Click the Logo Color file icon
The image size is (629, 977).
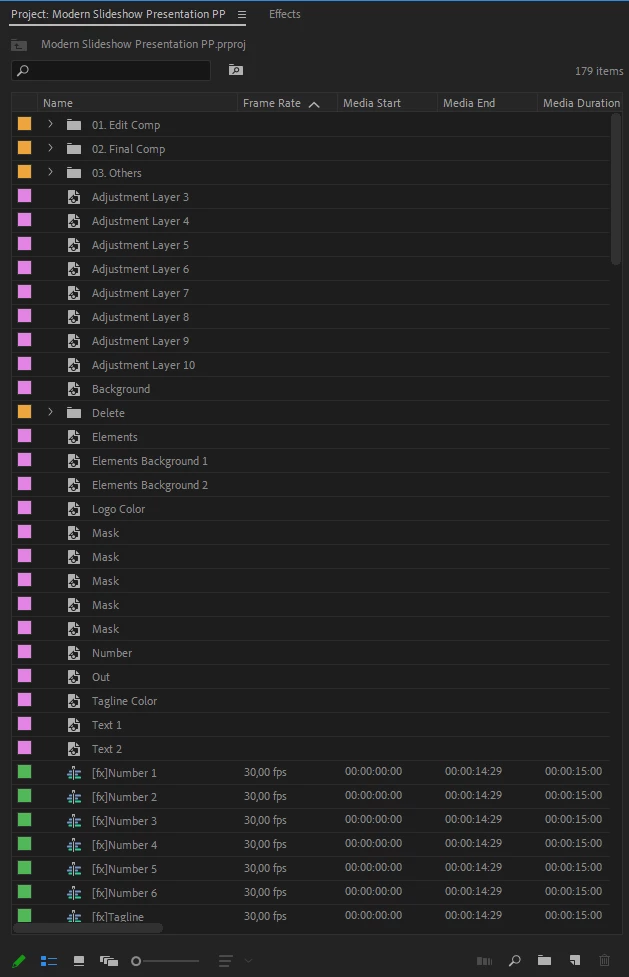74,509
